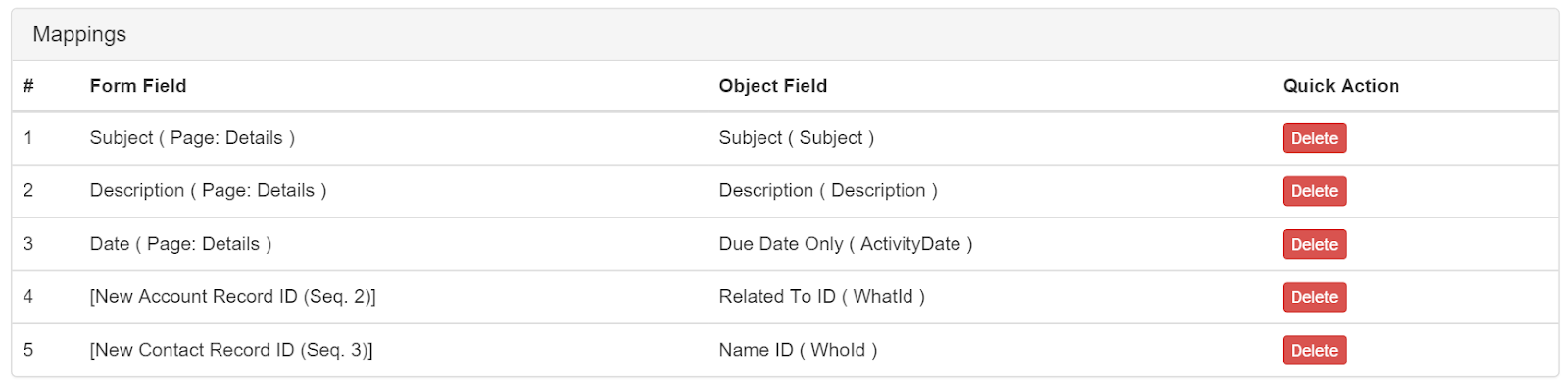Click Name ID ( WhoId ) cell
The height and width of the screenshot is (386, 1568).
click(x=798, y=350)
